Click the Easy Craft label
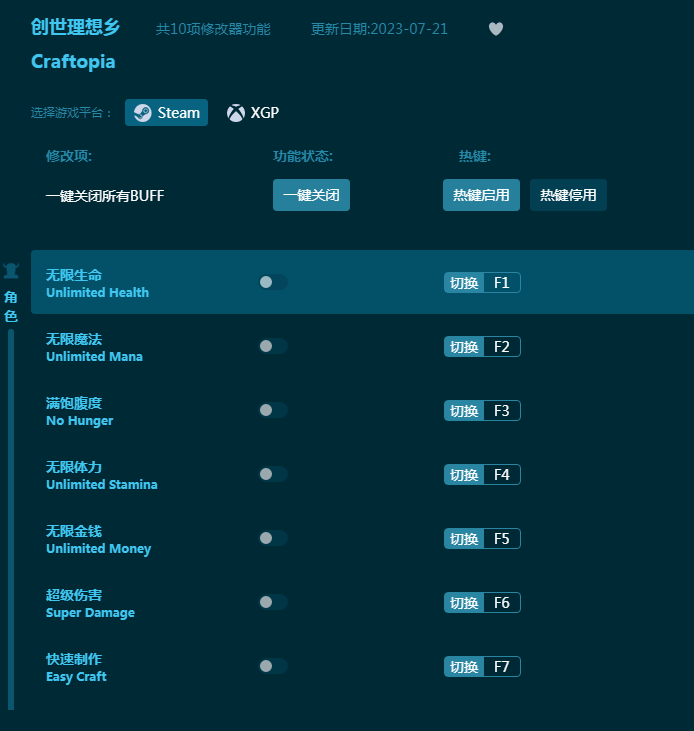Image resolution: width=694 pixels, height=731 pixels. pyautogui.click(x=76, y=676)
